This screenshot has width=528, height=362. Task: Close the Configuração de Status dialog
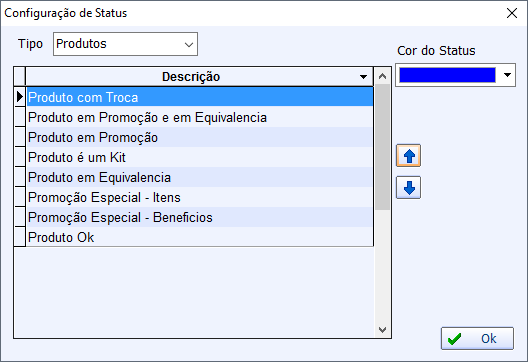coord(512,13)
